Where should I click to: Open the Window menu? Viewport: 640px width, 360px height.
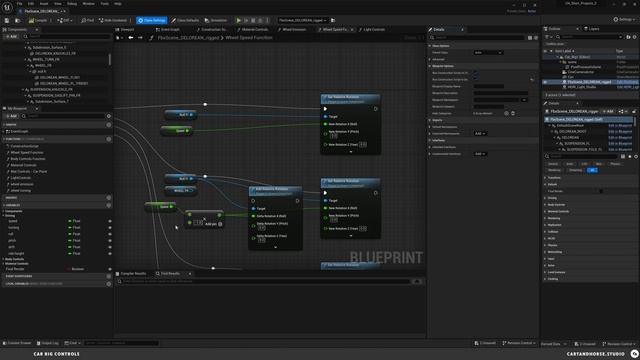click(89, 4)
